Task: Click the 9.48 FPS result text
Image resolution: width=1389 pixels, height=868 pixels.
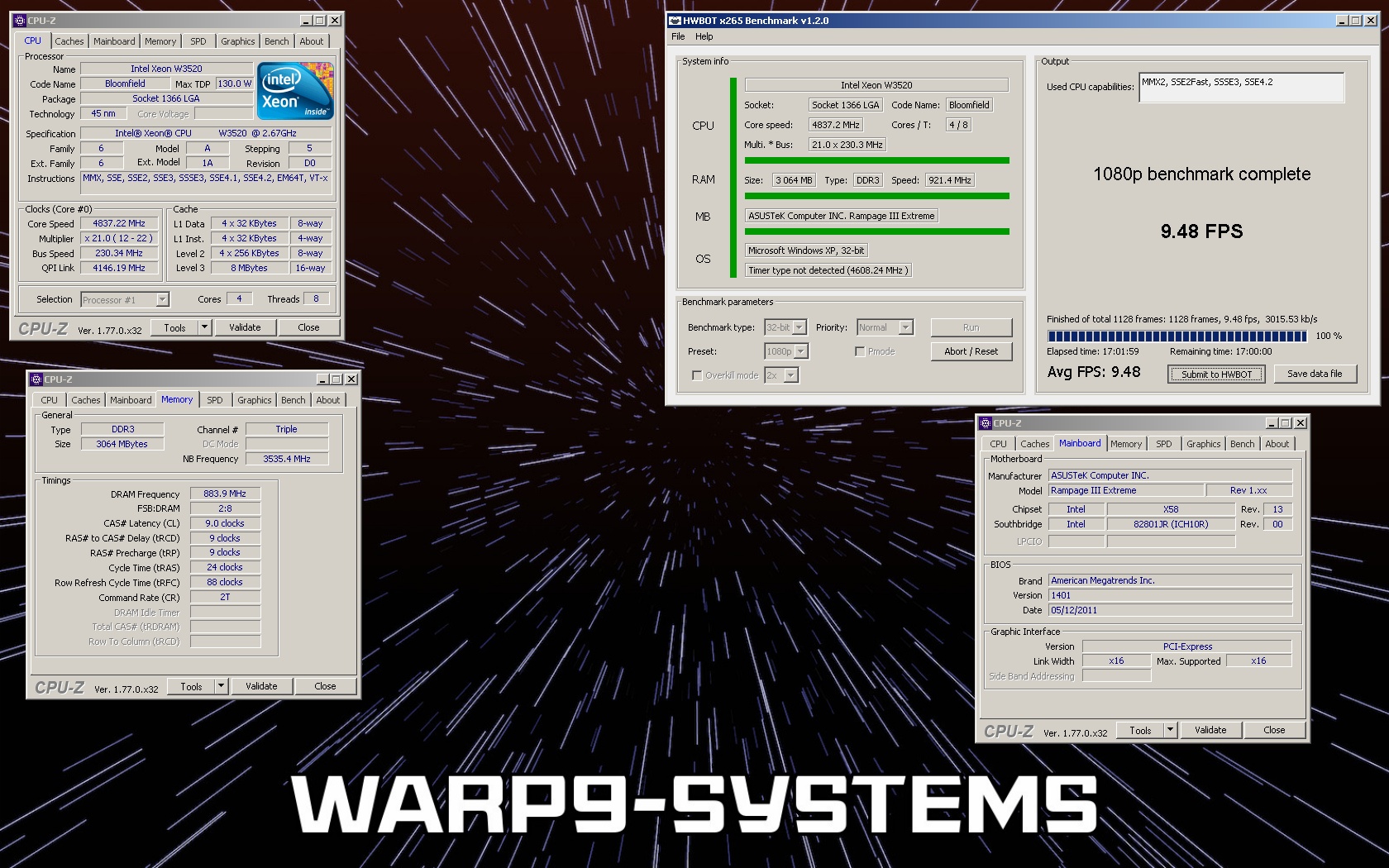Action: coord(1201,231)
